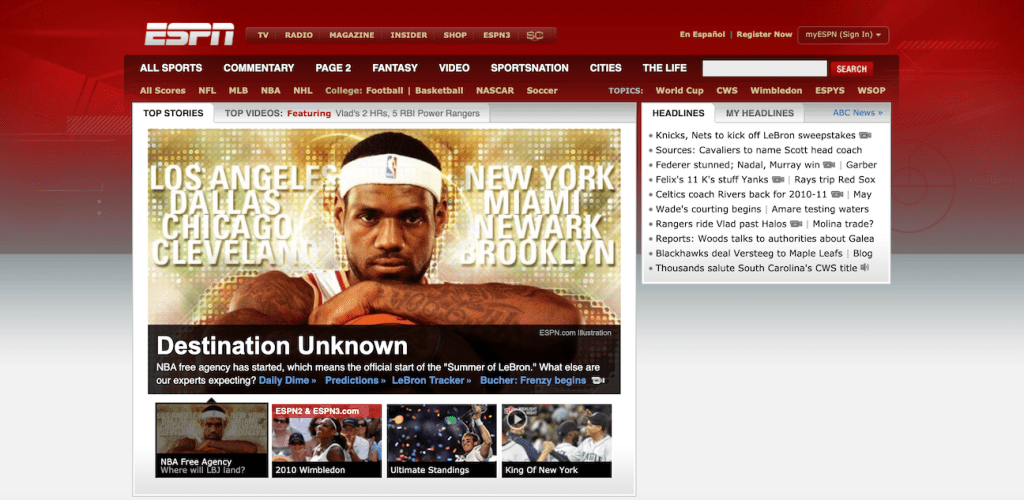Click video icon beside Federer stunned headline
This screenshot has width=1024, height=500.
[829, 165]
